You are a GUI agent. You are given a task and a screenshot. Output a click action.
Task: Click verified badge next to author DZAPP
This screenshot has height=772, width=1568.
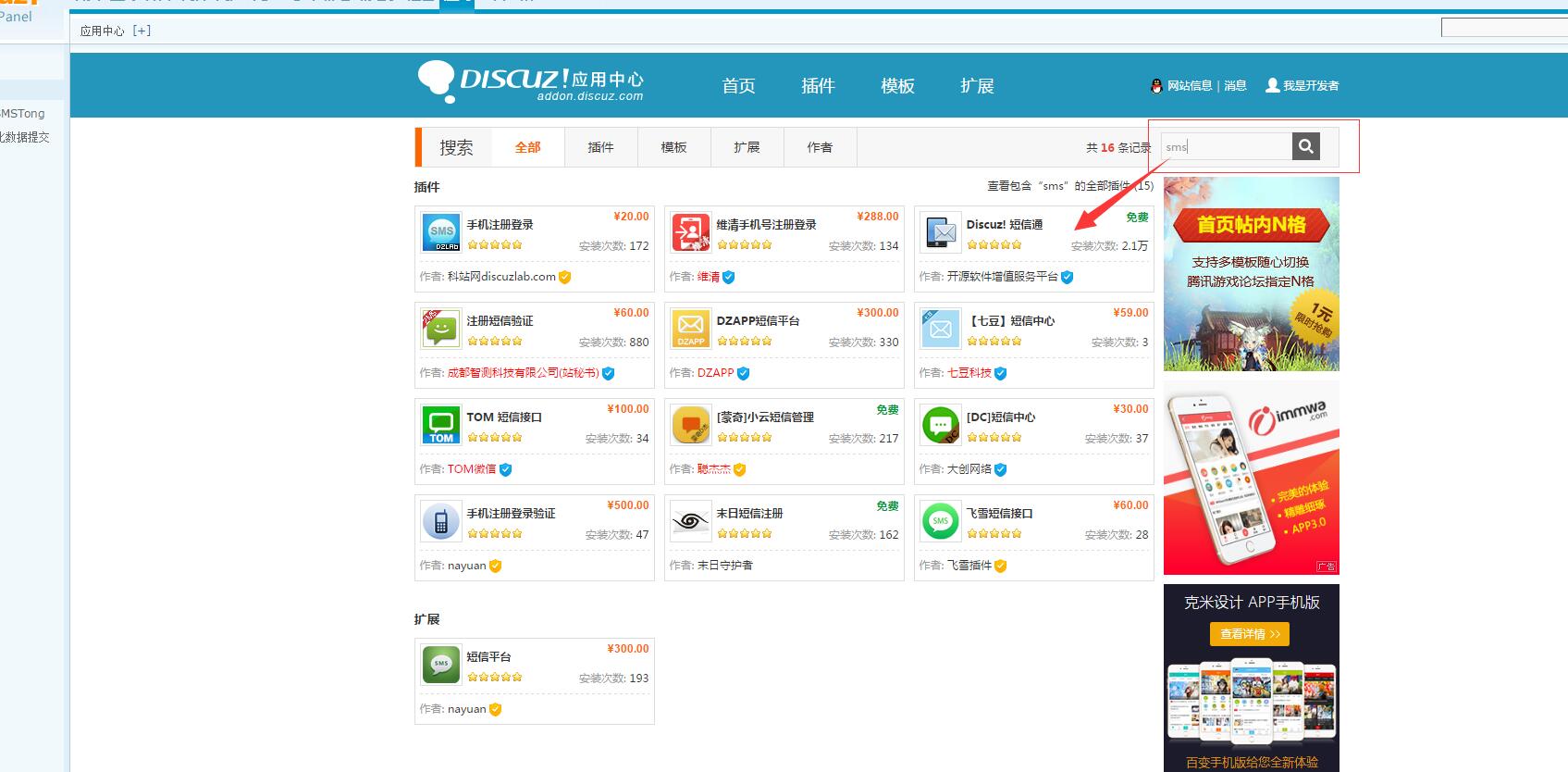pyautogui.click(x=744, y=373)
